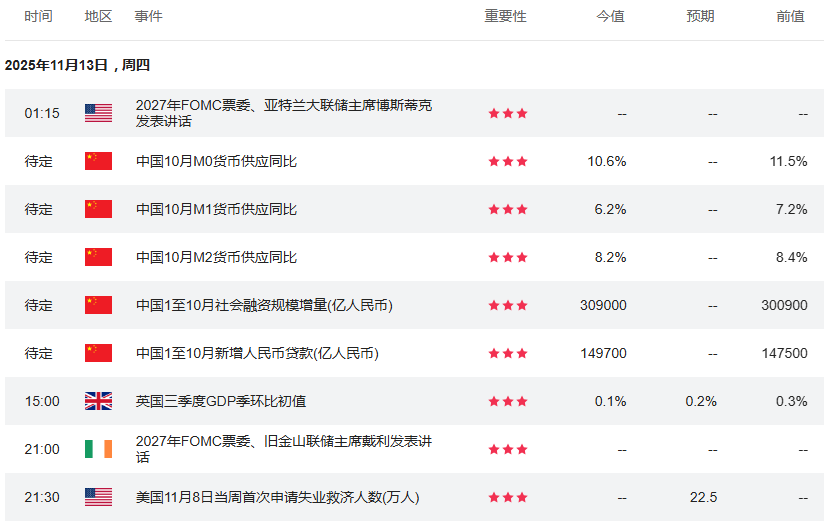Click the 前值 column header
This screenshot has width=824, height=522.
coord(791,16)
